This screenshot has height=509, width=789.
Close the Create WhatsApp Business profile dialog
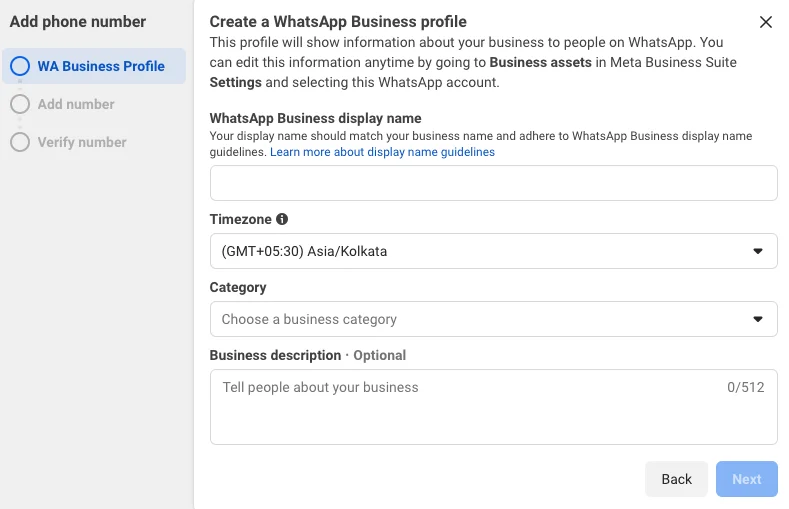766,22
